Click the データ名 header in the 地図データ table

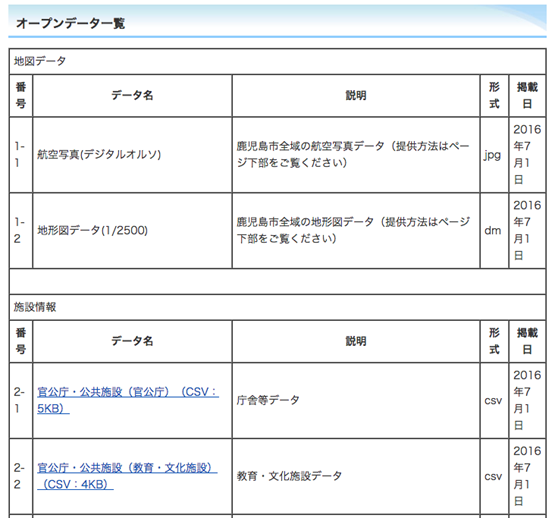[x=132, y=95]
